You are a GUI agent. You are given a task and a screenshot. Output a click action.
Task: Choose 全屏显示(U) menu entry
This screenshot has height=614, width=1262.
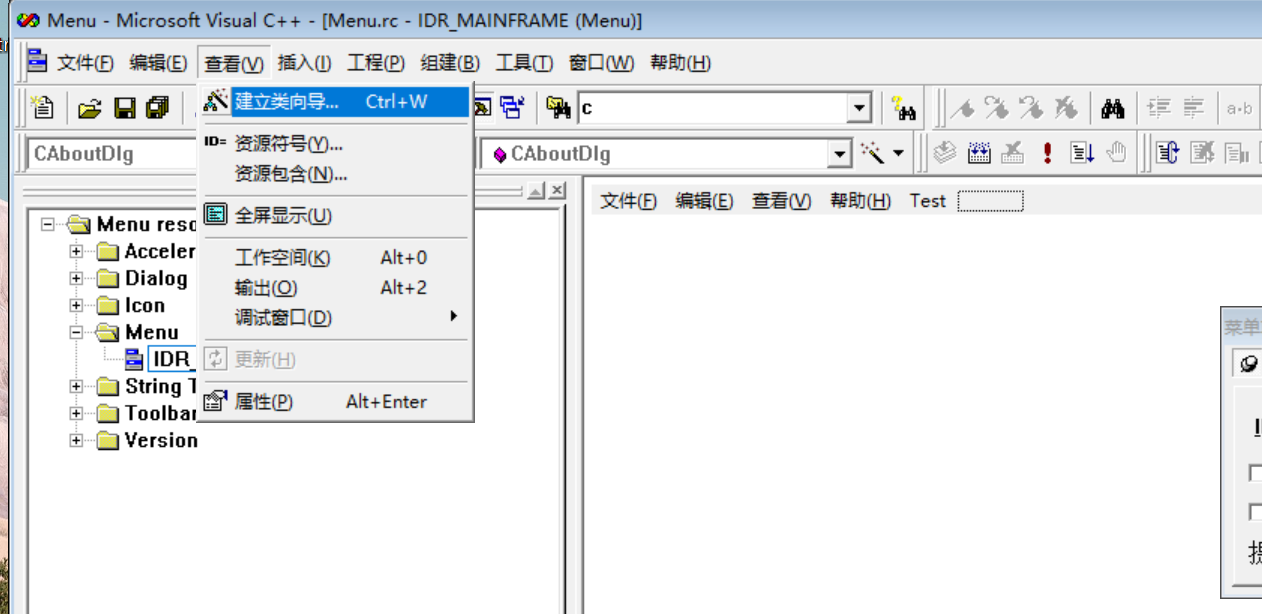pos(334,216)
